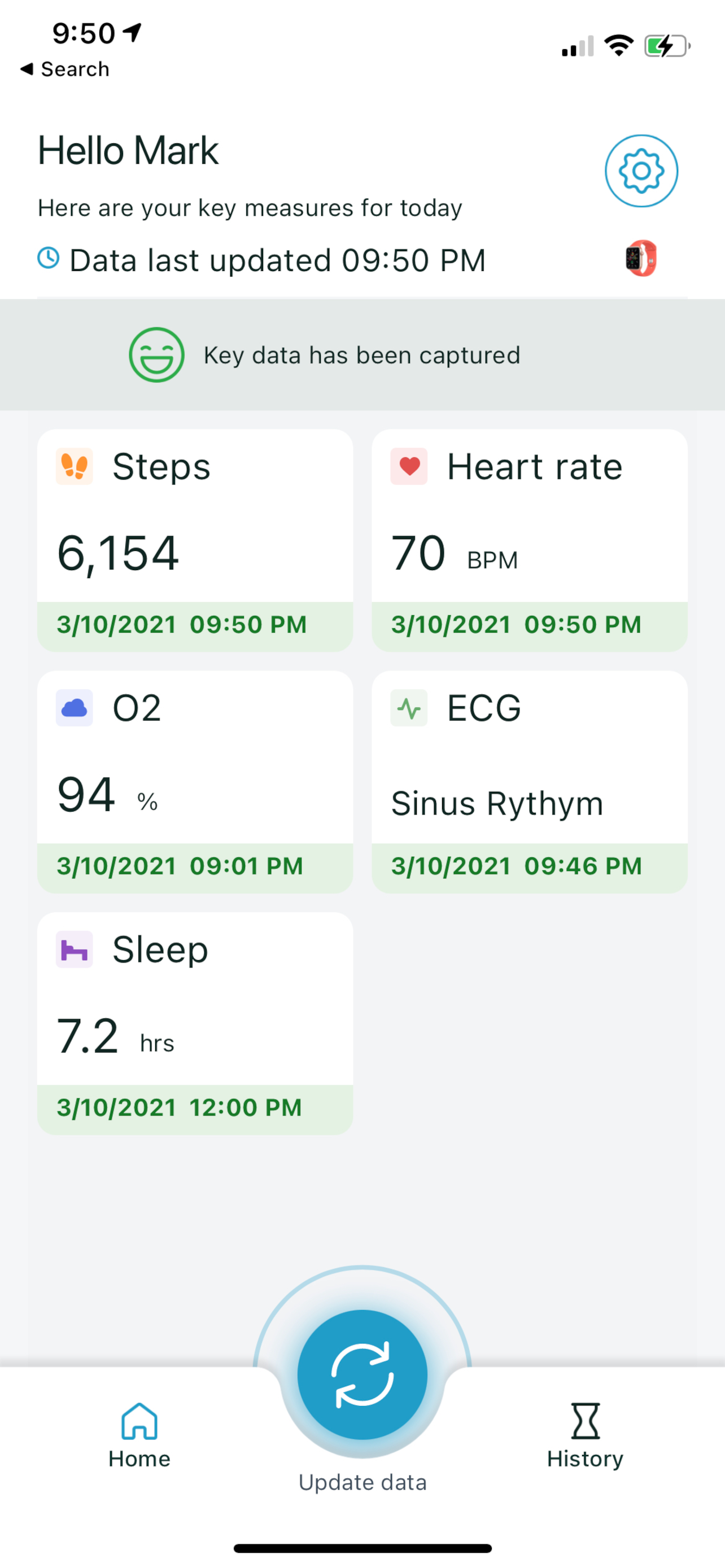Tap the blue Update data sync button
725x1568 pixels.
point(362,1374)
